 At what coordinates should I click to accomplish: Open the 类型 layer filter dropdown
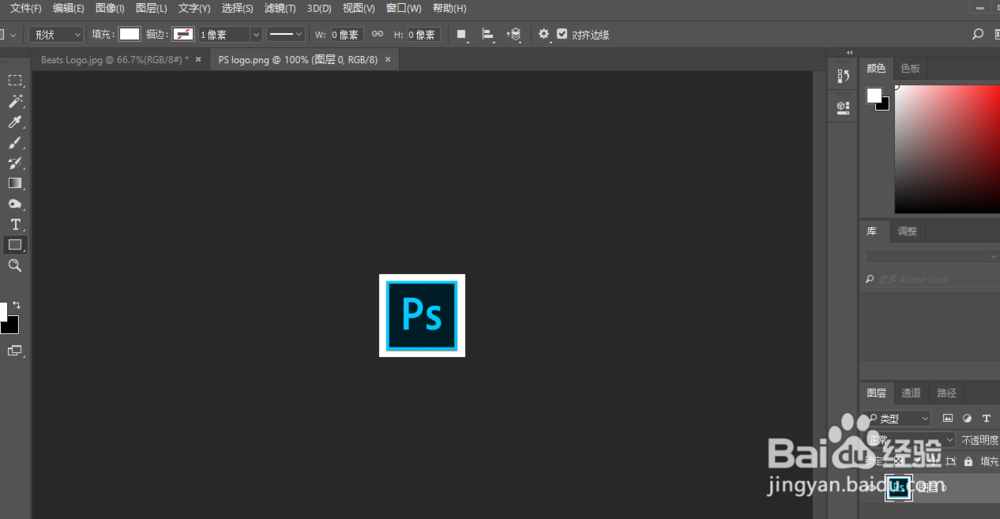[898, 418]
